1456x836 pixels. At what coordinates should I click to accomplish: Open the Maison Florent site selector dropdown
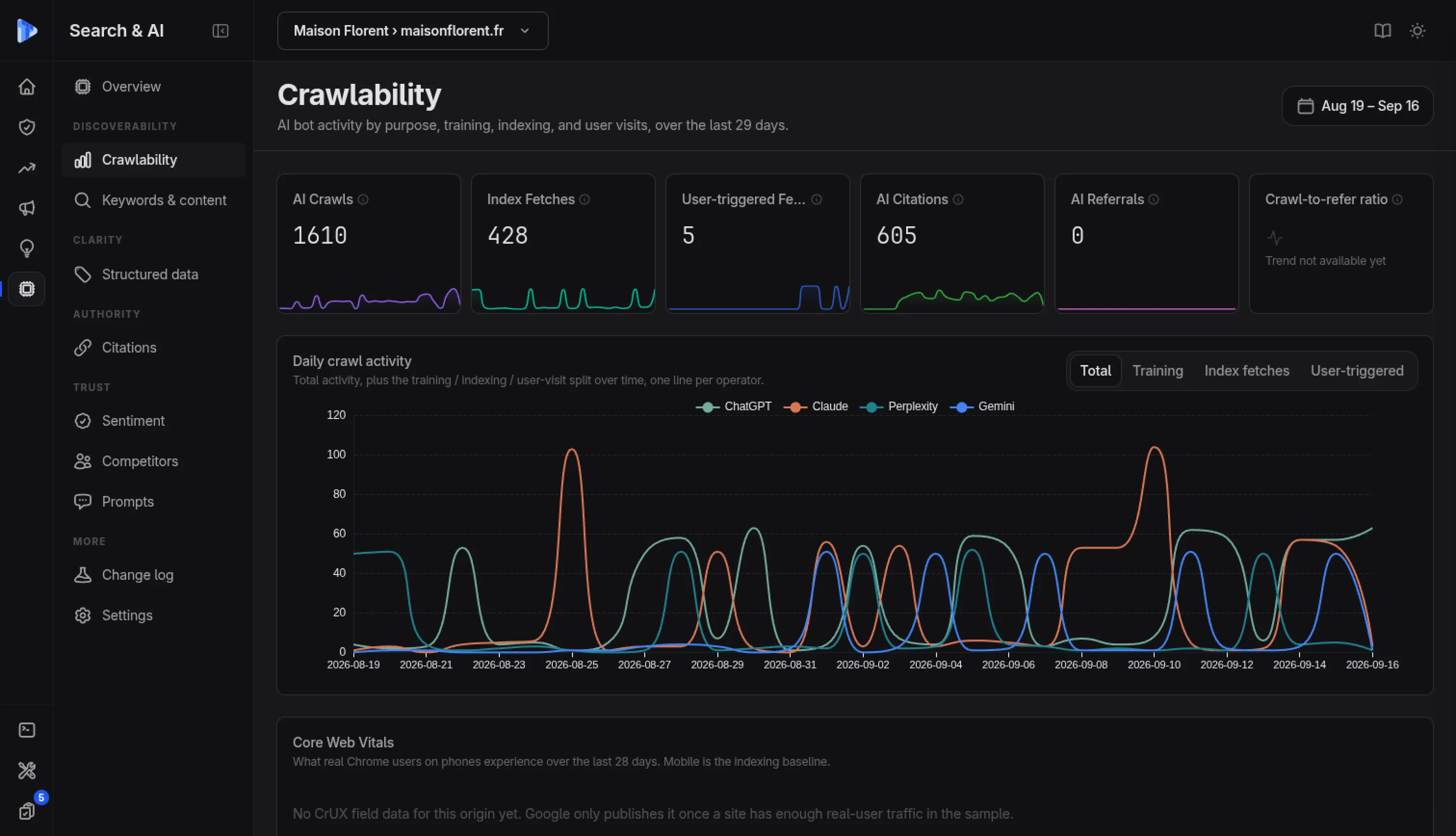tap(413, 30)
